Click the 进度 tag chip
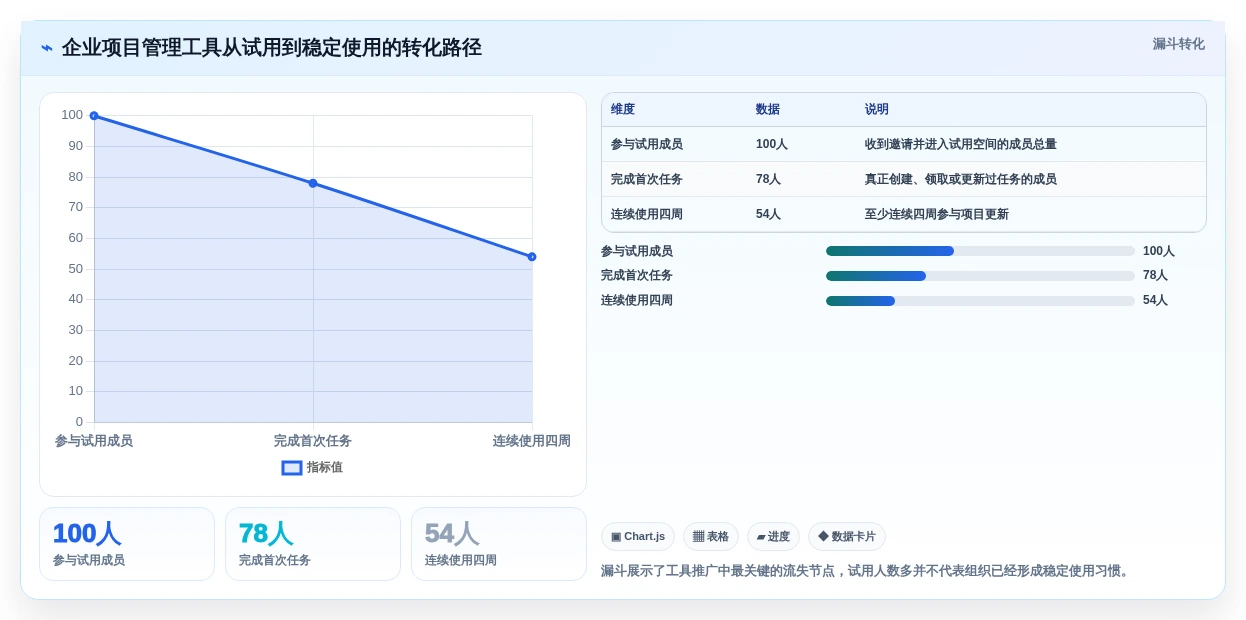Image resolution: width=1246 pixels, height=620 pixels. [x=773, y=537]
